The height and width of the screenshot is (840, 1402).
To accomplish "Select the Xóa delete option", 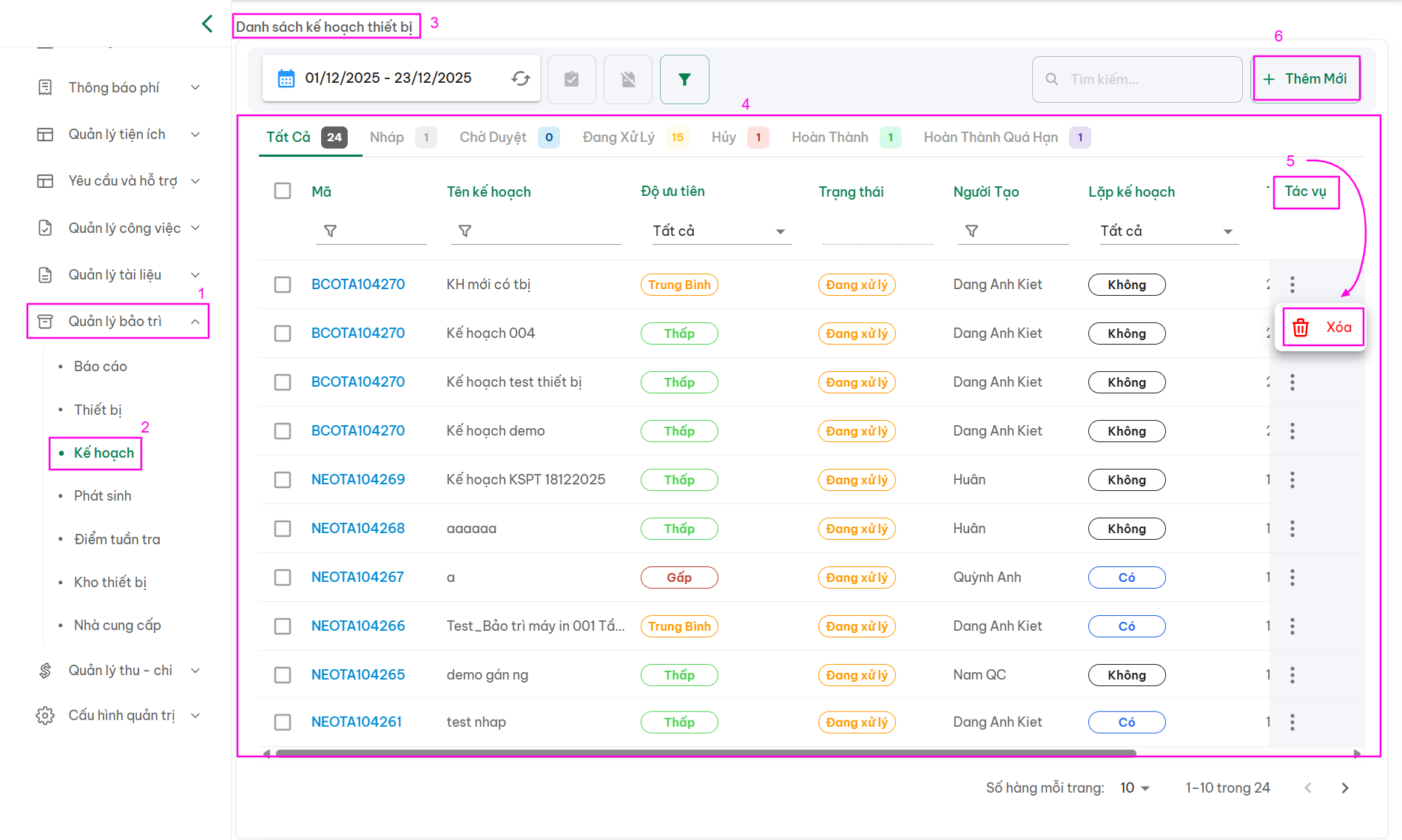I will pos(1323,327).
